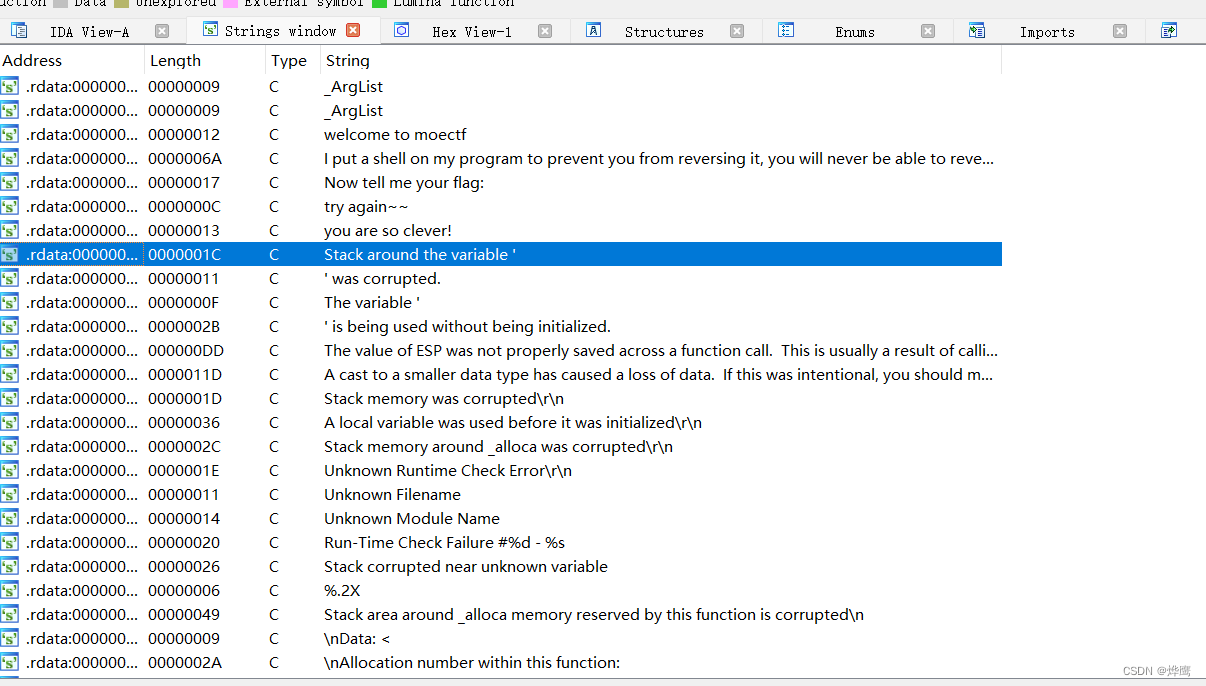
Task: Click the 's' icon beside 'Now tell me your flag:'
Action: pos(11,182)
